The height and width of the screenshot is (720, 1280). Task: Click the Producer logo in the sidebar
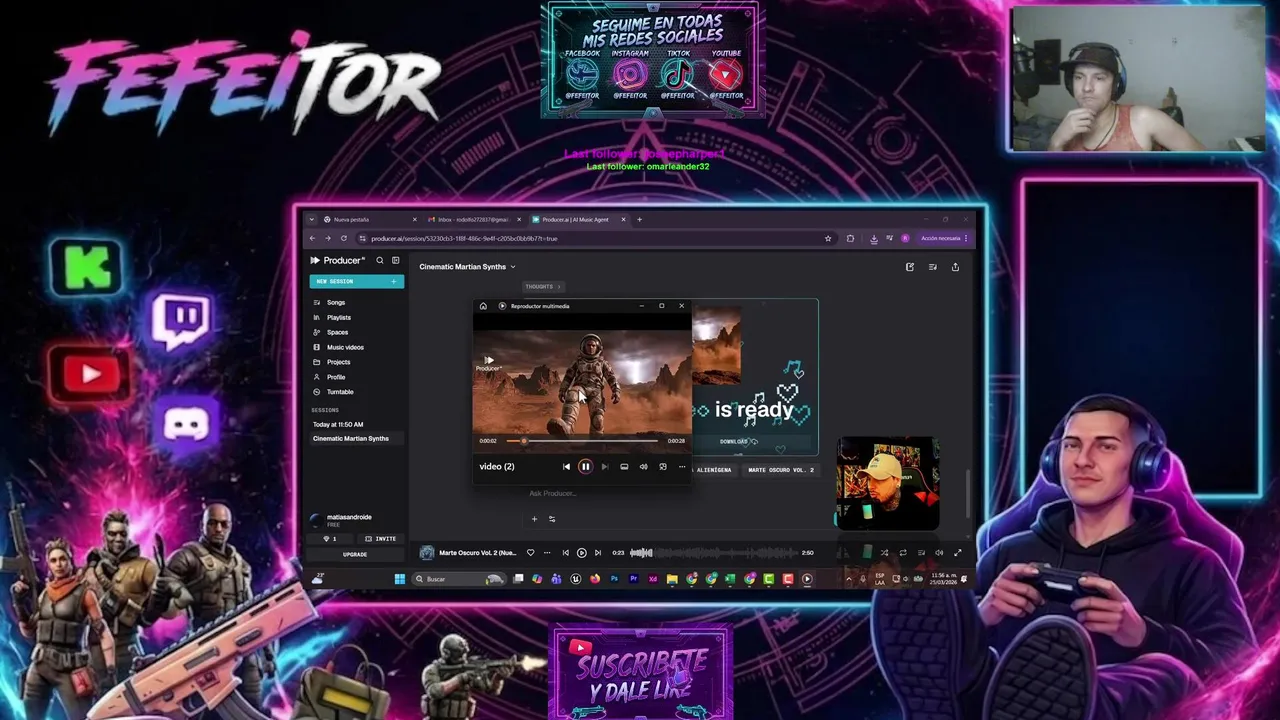[337, 260]
